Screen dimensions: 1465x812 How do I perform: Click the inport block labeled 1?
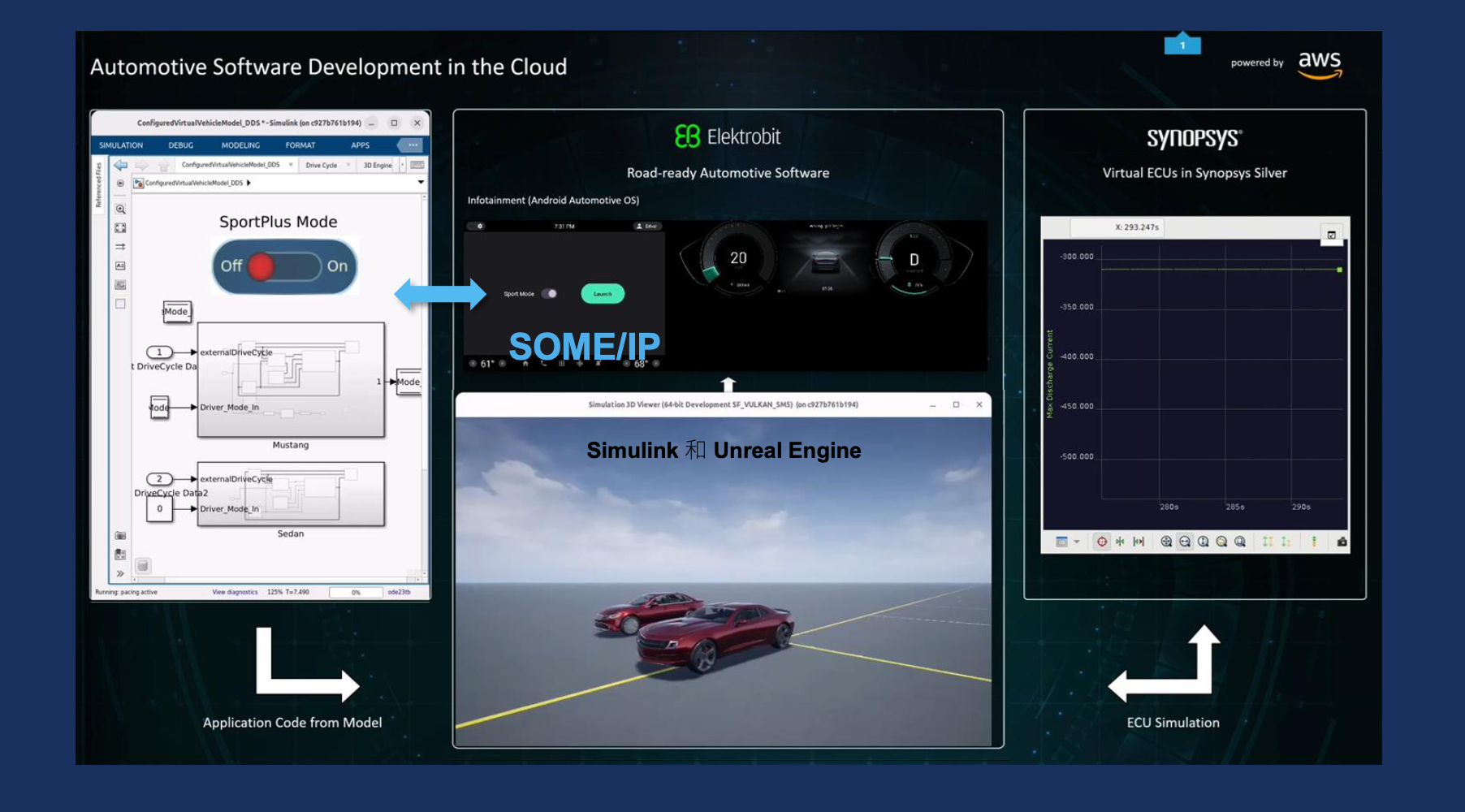[x=159, y=352]
